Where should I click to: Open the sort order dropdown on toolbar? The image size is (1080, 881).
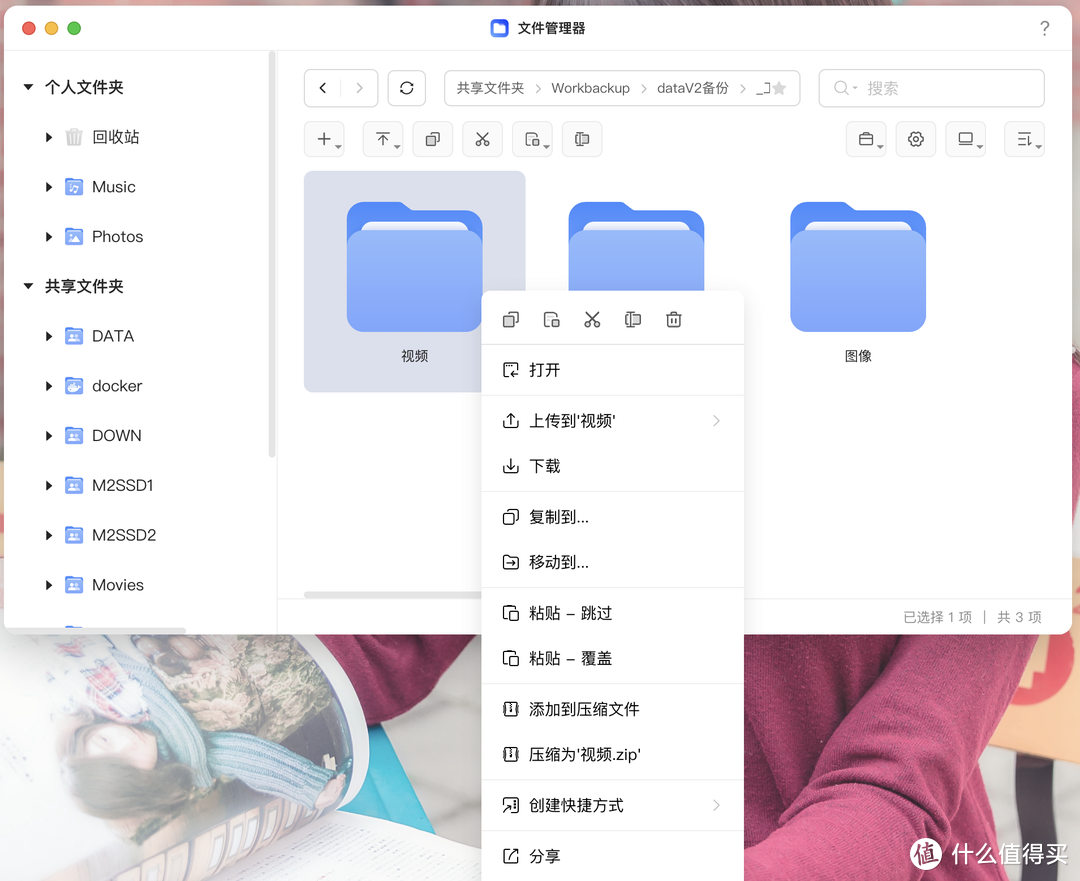1023,139
